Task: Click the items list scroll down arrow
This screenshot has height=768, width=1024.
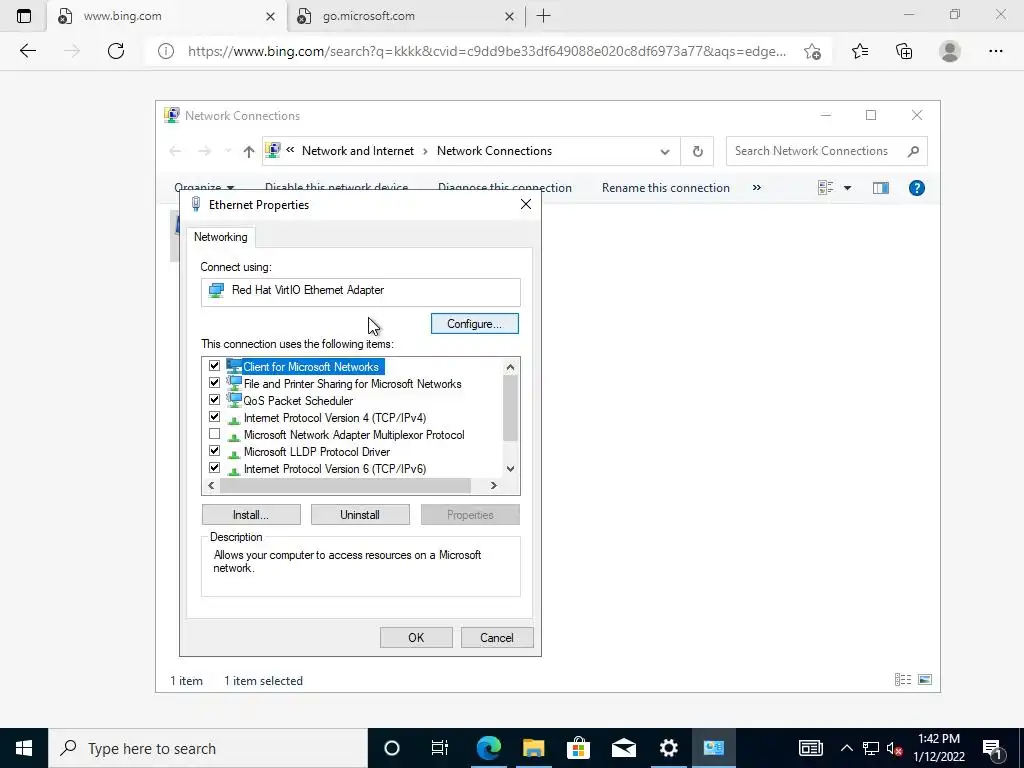Action: coord(510,468)
